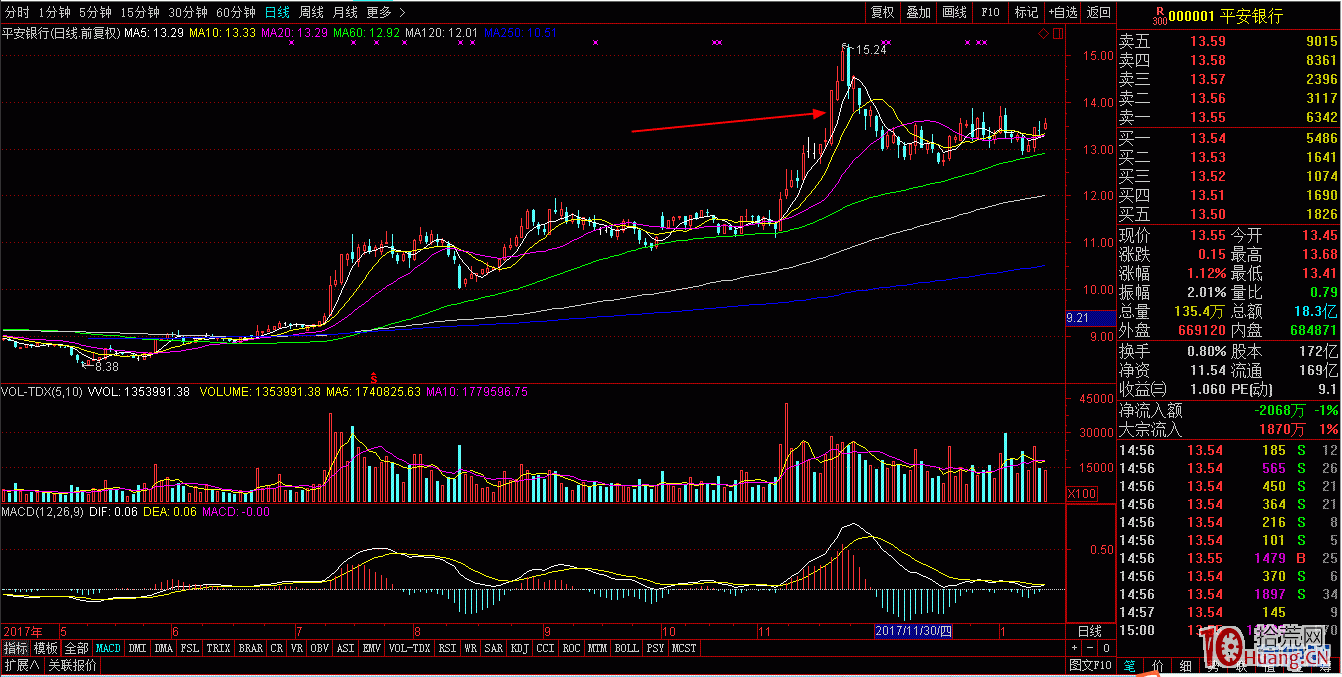Click the red X100 volume unit label

click(x=1082, y=494)
